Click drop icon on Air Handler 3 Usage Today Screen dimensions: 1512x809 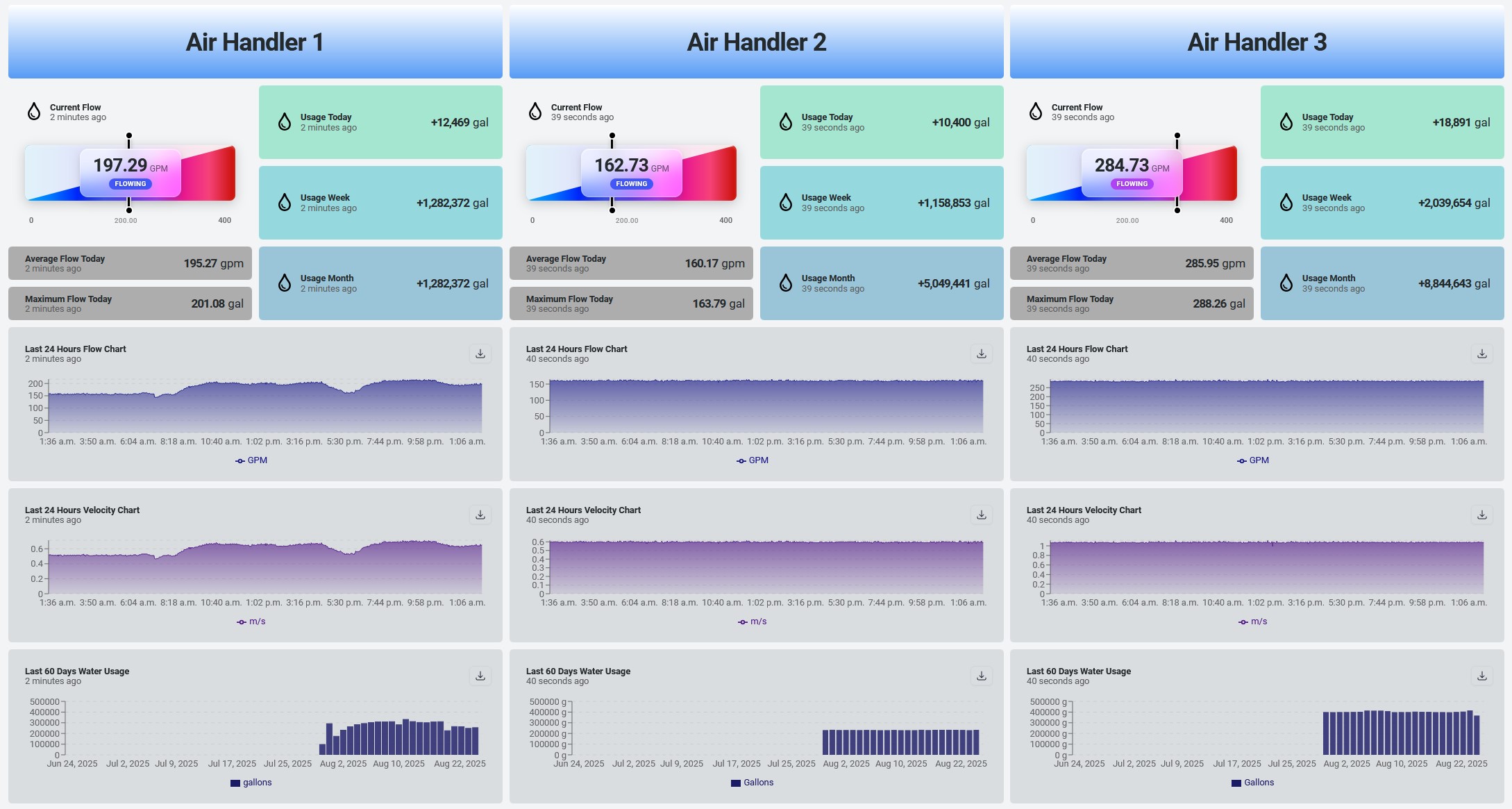pos(1286,122)
